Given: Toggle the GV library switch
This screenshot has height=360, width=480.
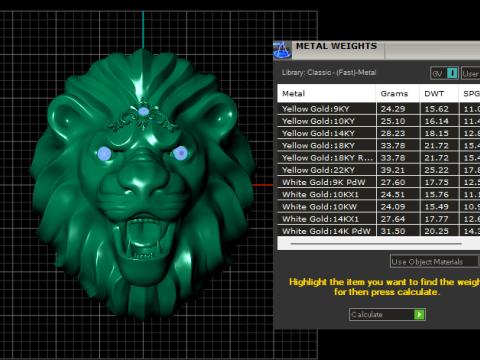Looking at the screenshot, I should [444, 73].
